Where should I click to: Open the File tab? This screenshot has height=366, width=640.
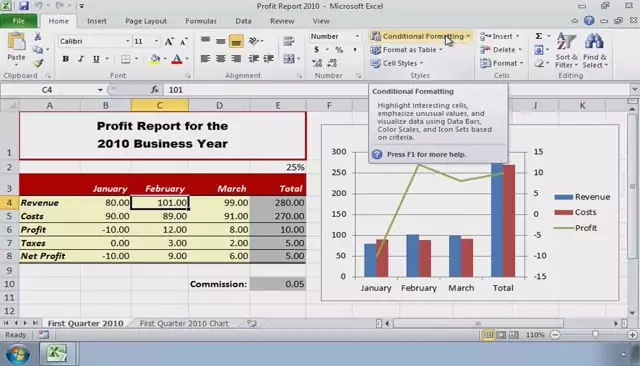coord(18,21)
